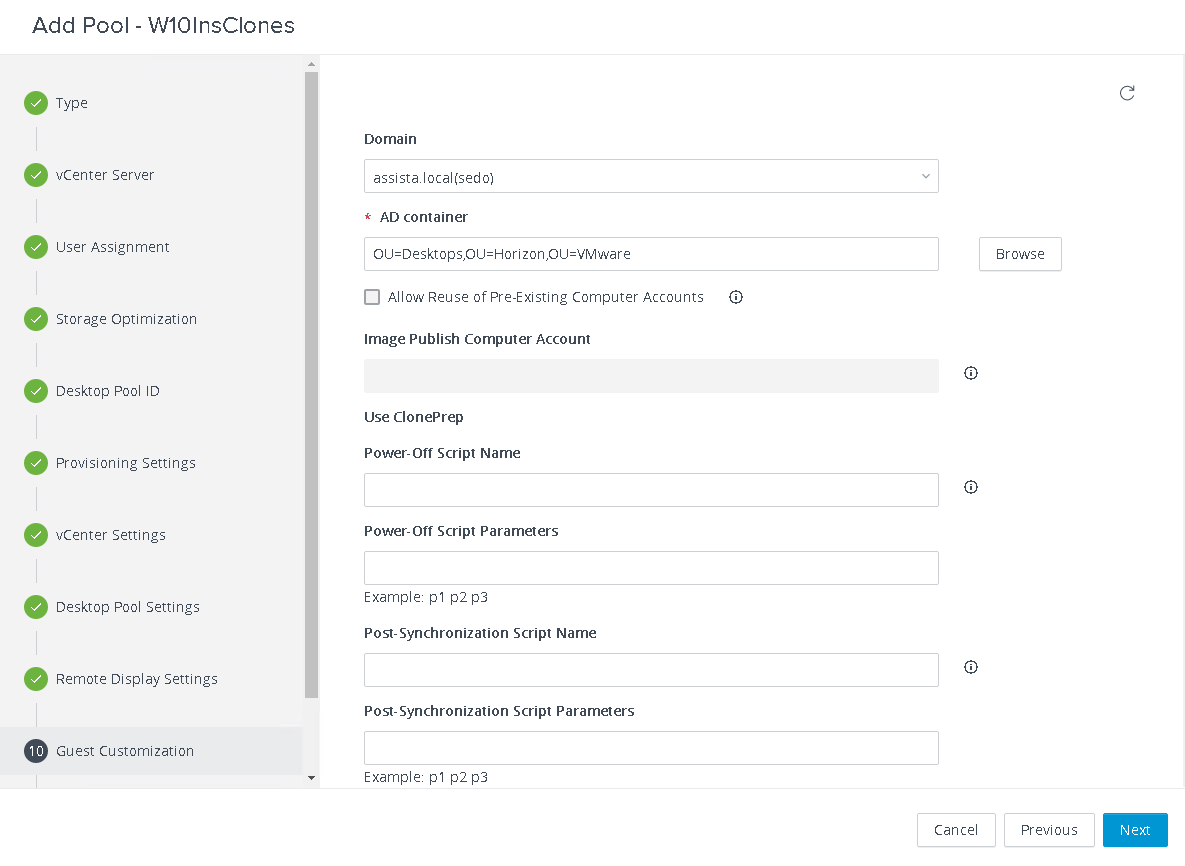Click the Next button
Screen dimensions: 1185x866
pos(1135,830)
